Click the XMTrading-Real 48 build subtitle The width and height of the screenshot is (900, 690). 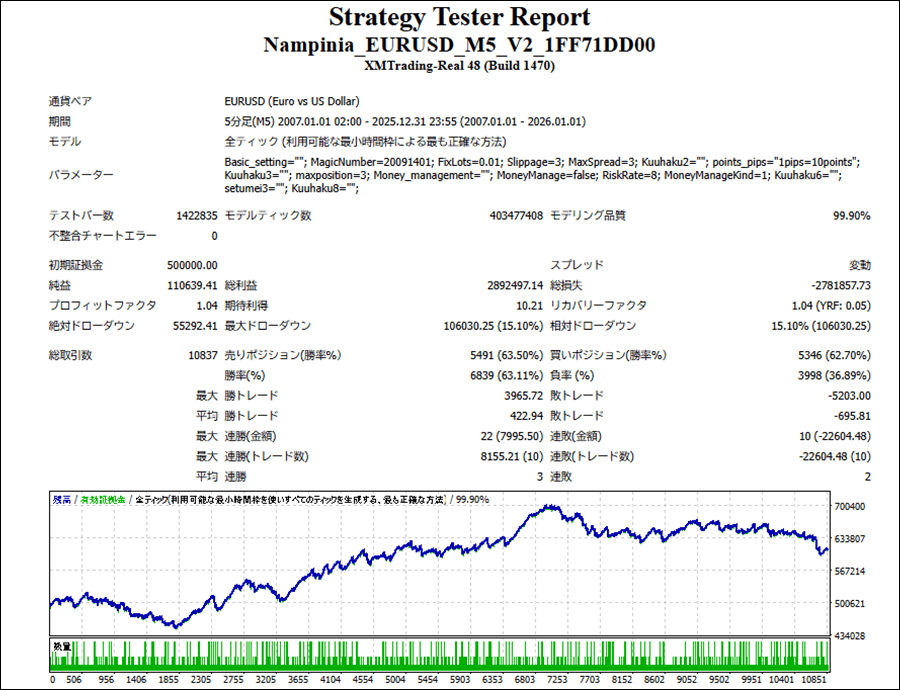(459, 66)
